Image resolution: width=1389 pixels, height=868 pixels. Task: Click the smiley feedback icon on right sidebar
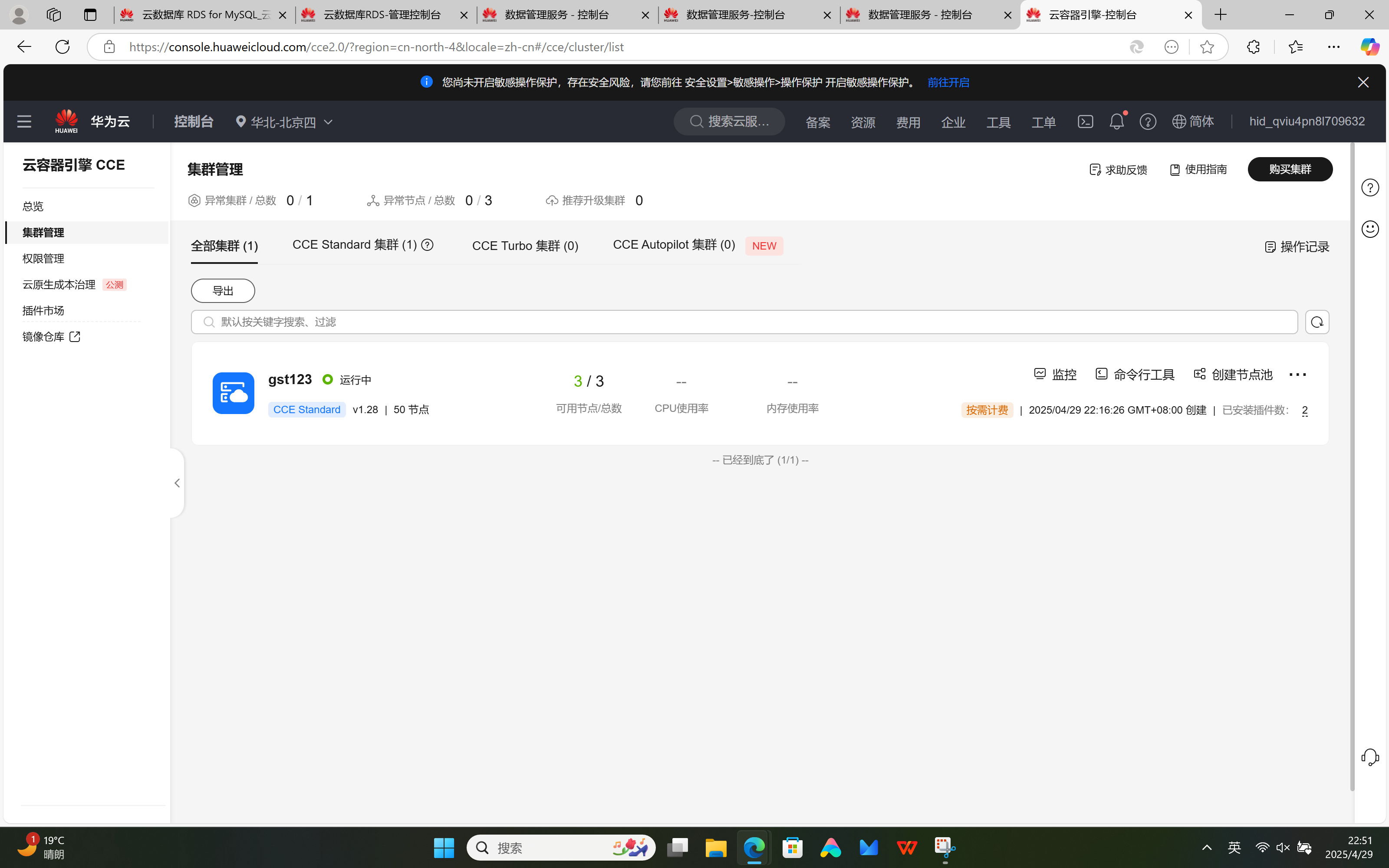click(x=1370, y=229)
